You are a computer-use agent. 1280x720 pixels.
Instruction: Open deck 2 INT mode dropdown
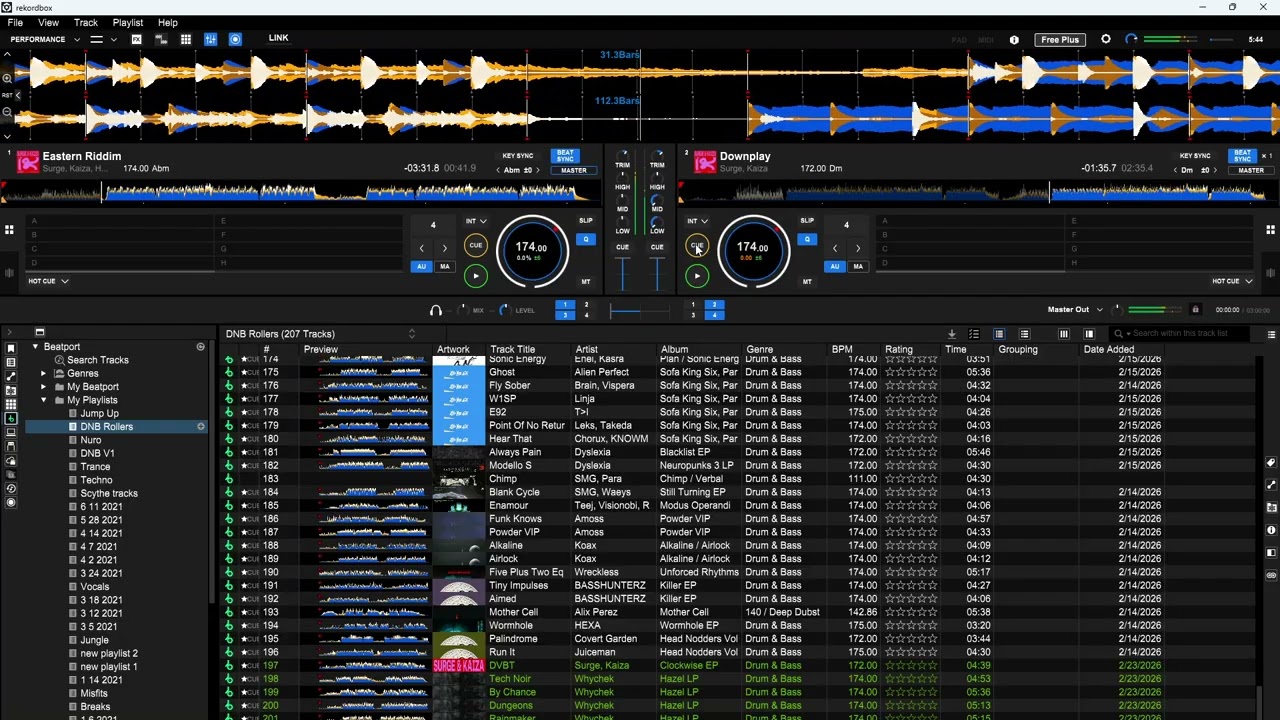tap(698, 221)
